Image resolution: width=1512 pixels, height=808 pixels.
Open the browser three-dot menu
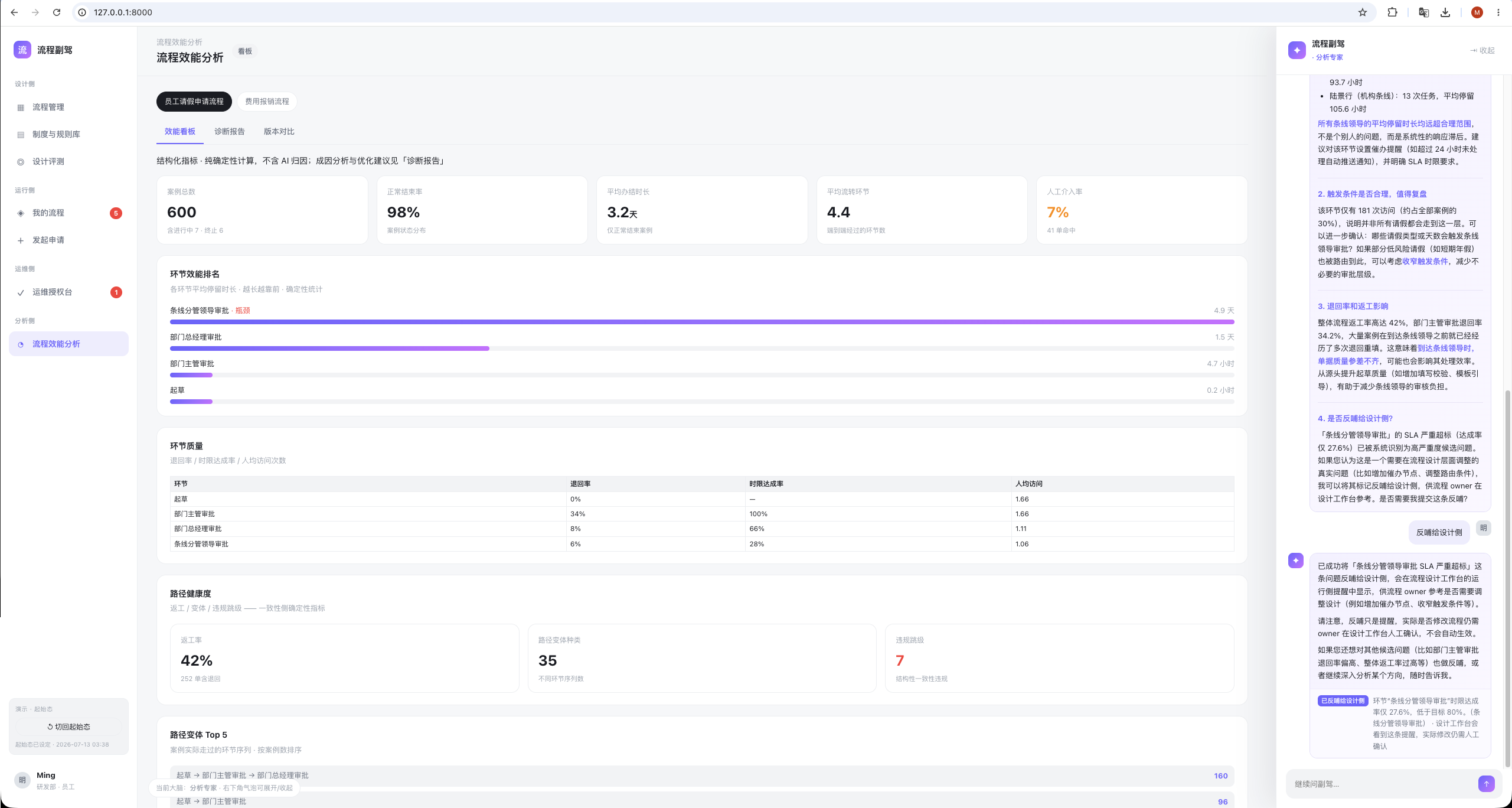[1498, 12]
